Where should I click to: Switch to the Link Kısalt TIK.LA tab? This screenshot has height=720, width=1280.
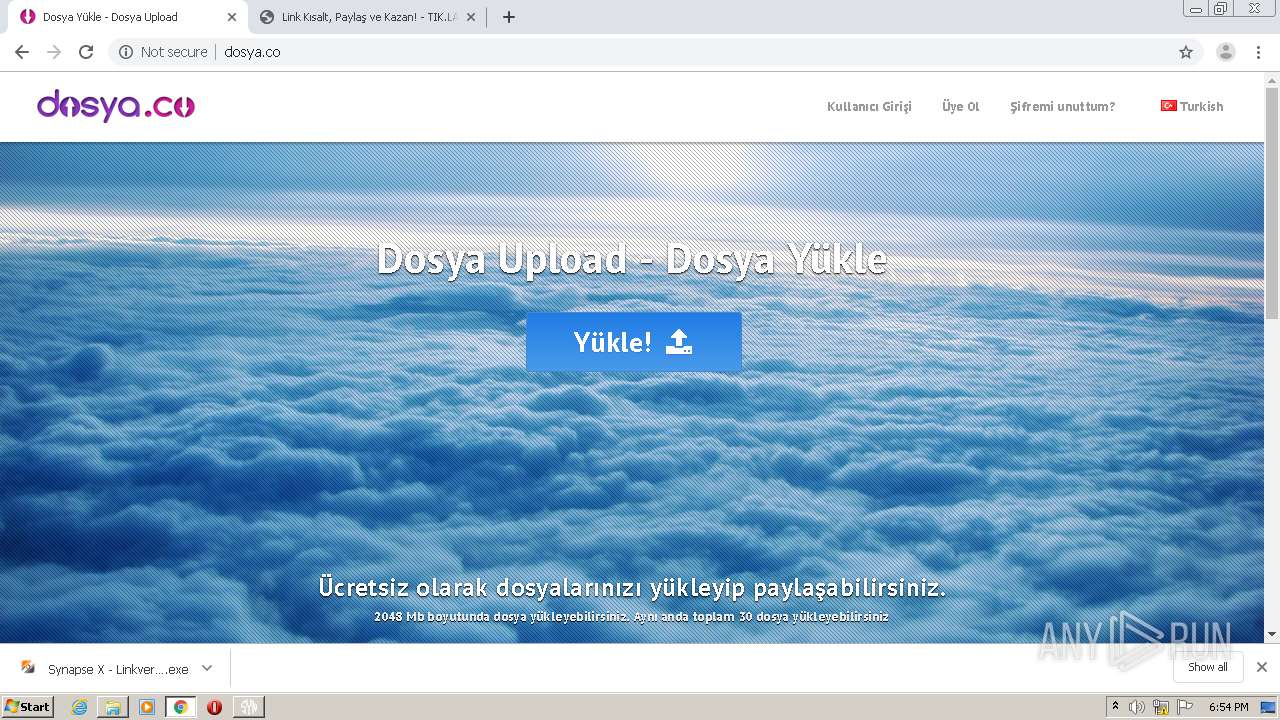pos(368,17)
